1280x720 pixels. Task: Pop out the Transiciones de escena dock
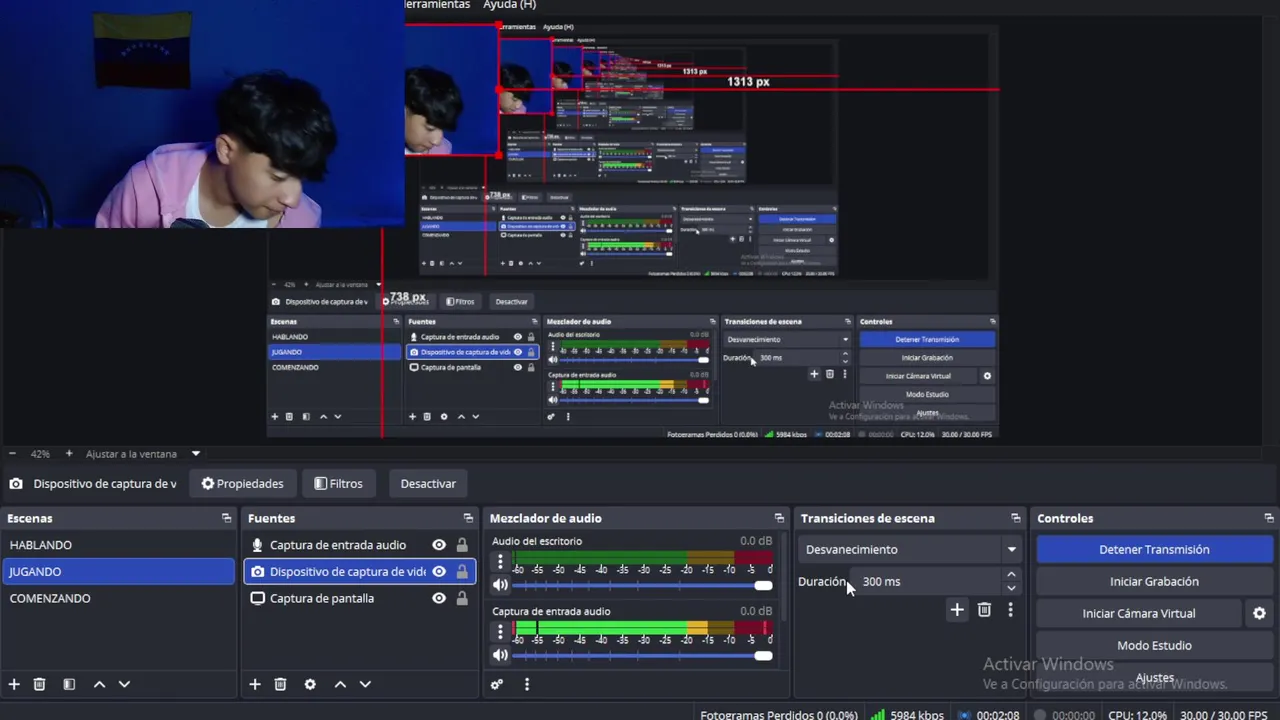pos(1016,518)
